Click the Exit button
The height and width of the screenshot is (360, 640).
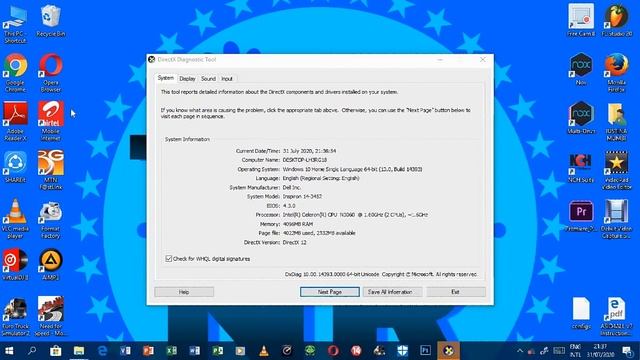point(456,292)
